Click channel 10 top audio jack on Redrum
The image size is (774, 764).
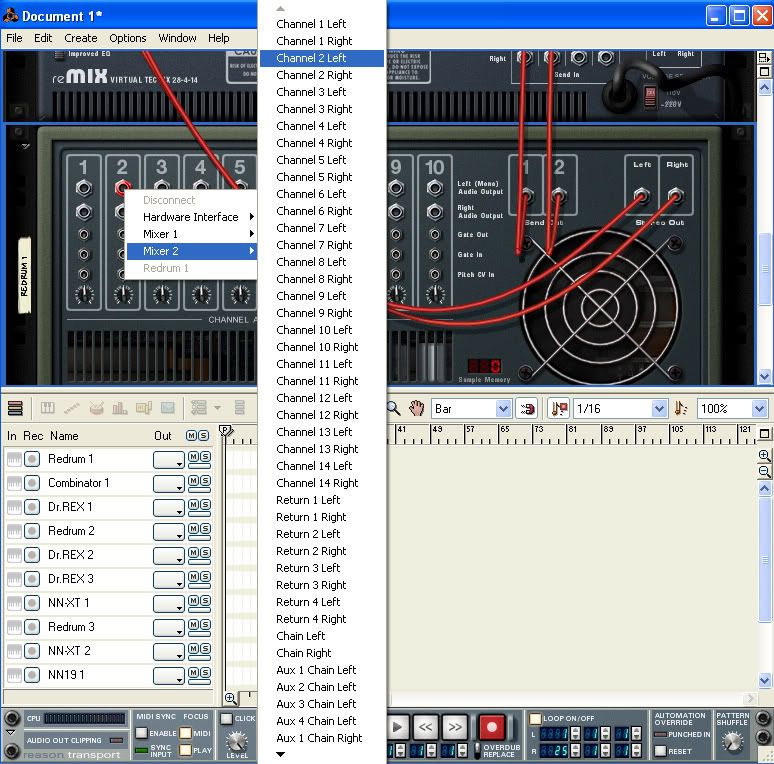[434, 188]
